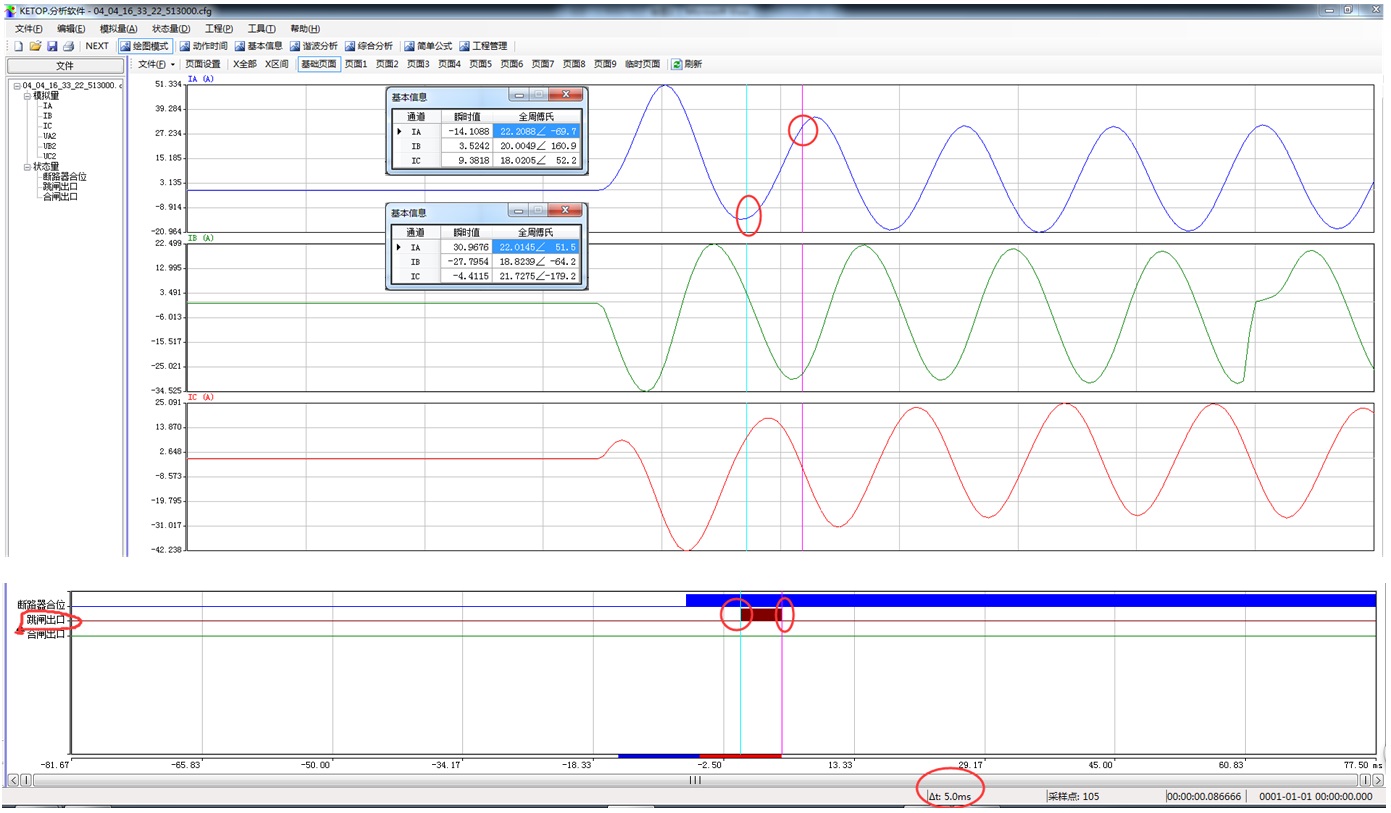Switch to the 页面3 tab
The height and width of the screenshot is (813, 1391).
coord(418,64)
